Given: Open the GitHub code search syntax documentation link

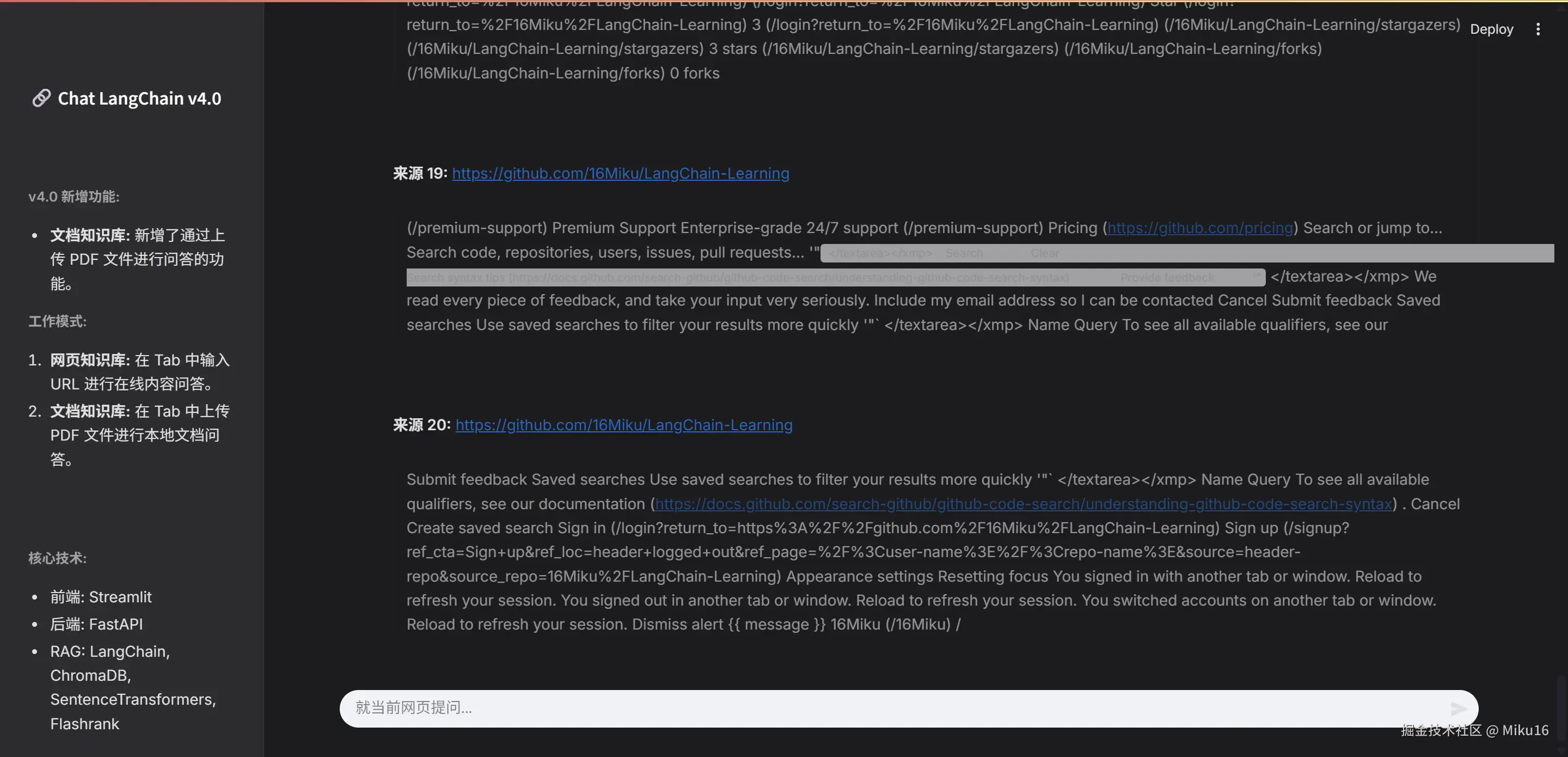Looking at the screenshot, I should click(1022, 504).
